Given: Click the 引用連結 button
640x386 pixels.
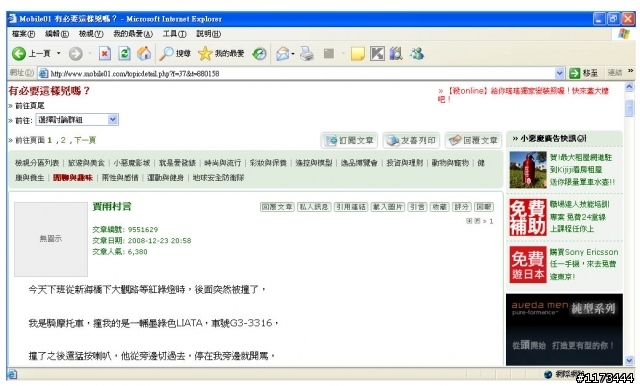Looking at the screenshot, I should [x=351, y=207].
